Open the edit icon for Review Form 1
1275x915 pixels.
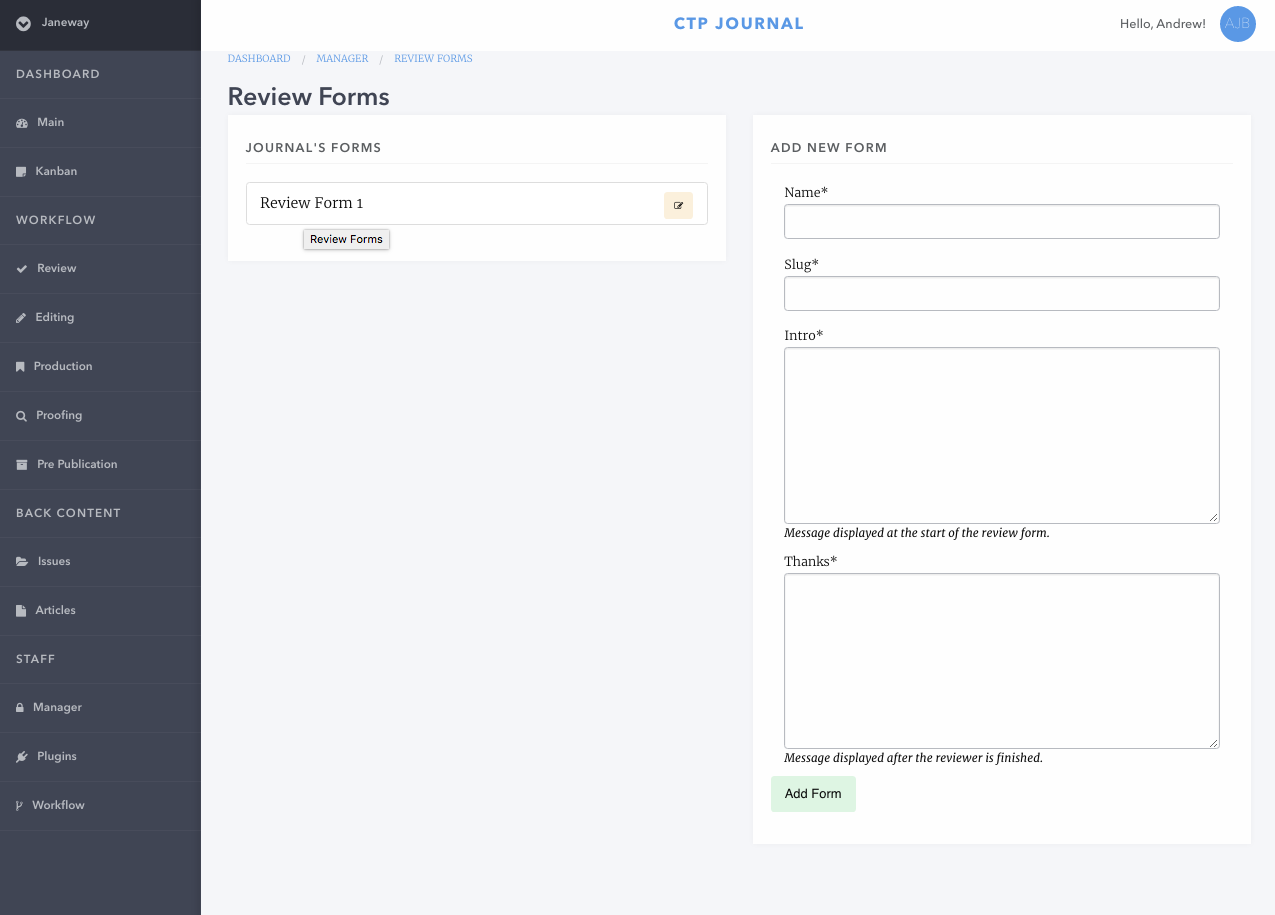pos(678,205)
